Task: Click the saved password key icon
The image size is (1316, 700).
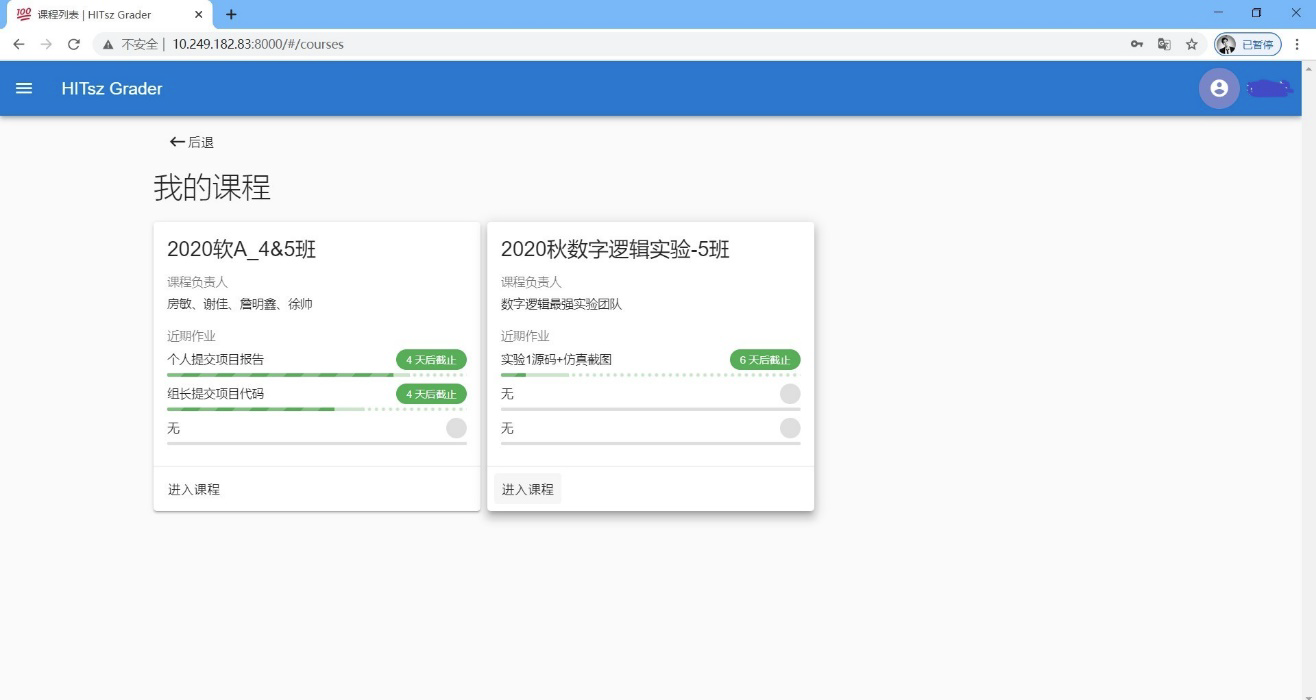Action: click(x=1137, y=44)
